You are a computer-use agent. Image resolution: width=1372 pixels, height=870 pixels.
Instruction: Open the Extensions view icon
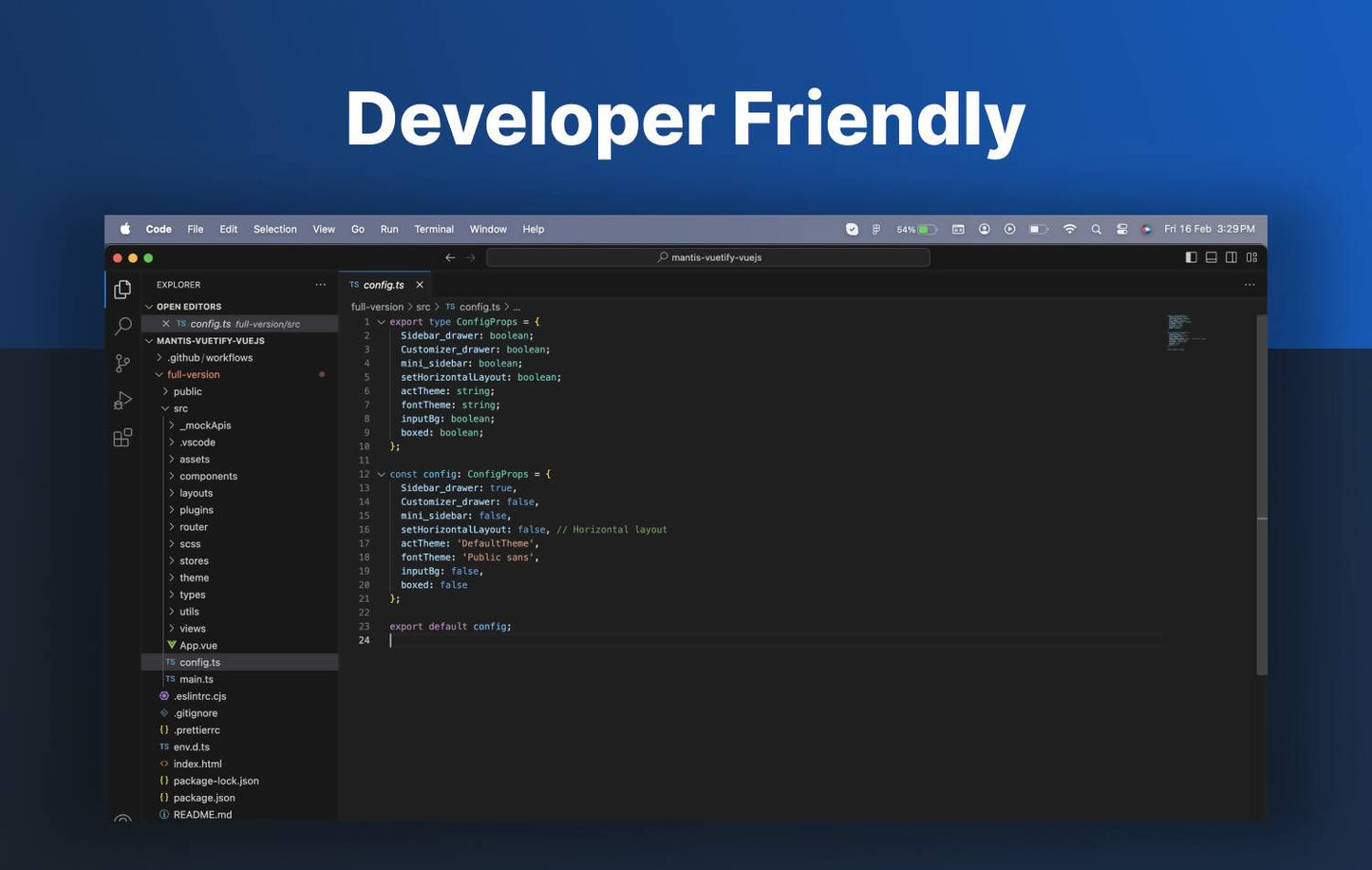[122, 438]
